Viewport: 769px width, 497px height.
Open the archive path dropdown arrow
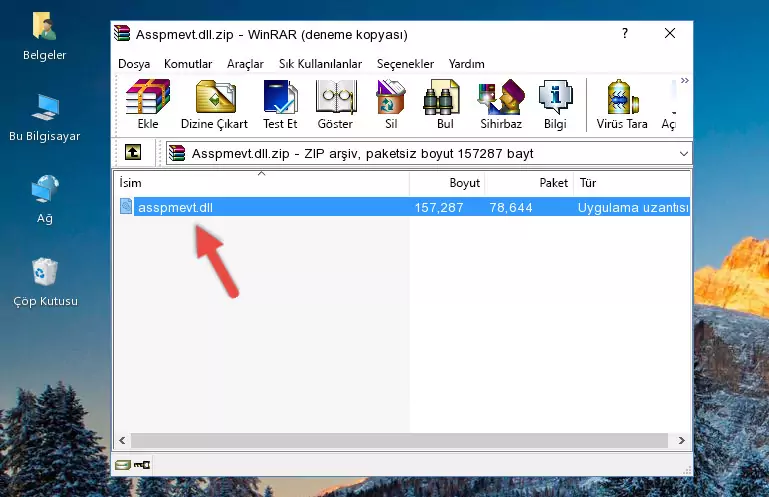pos(684,154)
